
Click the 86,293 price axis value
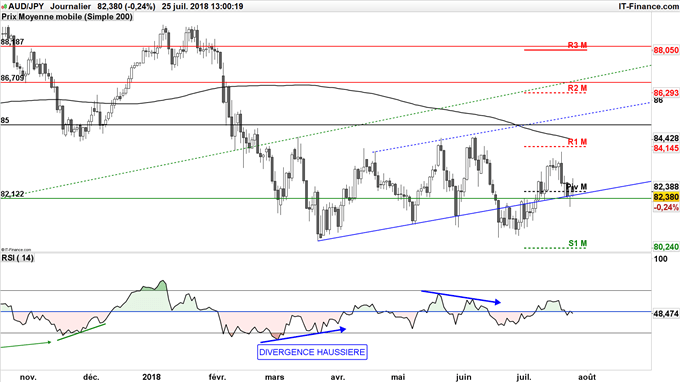tap(666, 93)
